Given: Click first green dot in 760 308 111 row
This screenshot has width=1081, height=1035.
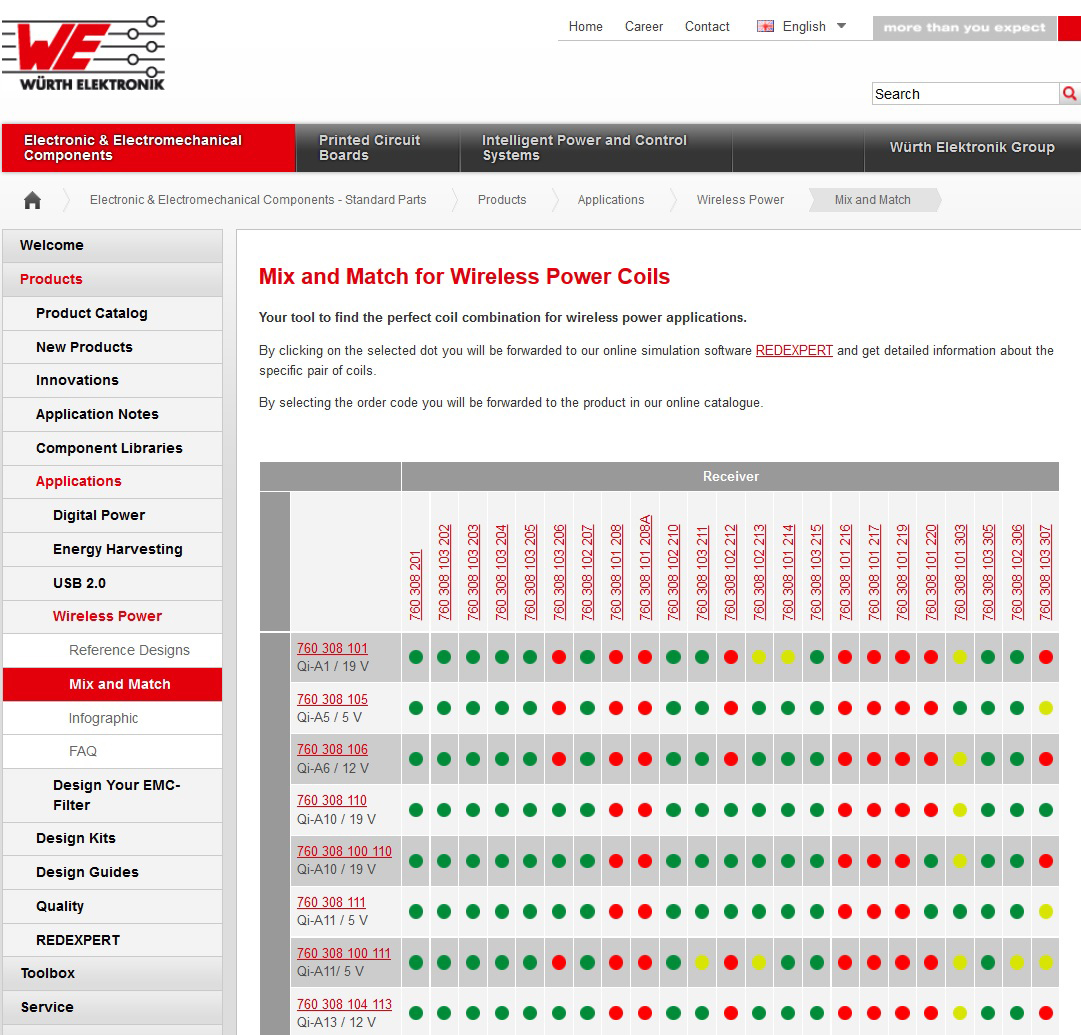Looking at the screenshot, I should (416, 911).
